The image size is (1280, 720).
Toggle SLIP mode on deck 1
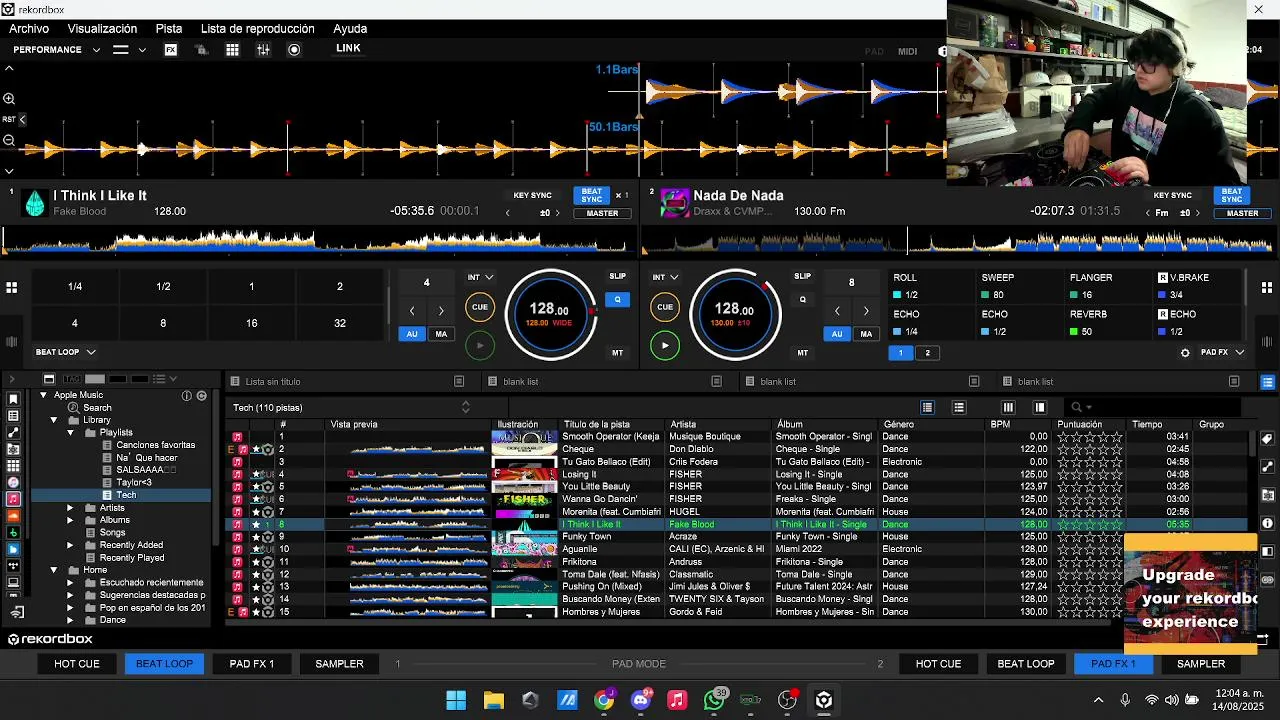pos(618,276)
